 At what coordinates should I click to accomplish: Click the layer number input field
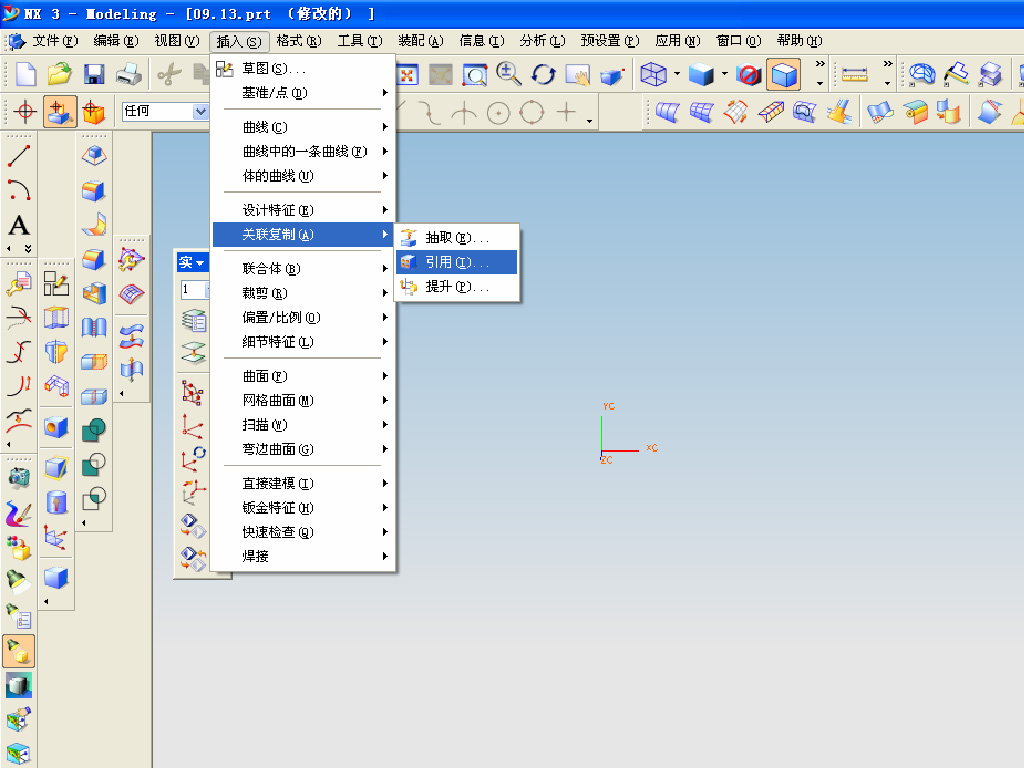point(195,289)
